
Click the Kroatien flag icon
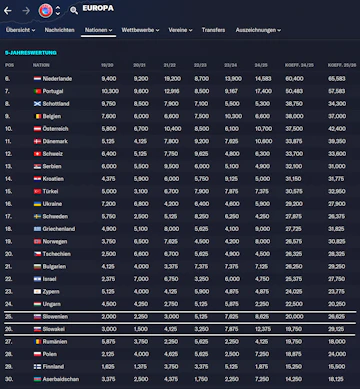[x=37, y=179]
